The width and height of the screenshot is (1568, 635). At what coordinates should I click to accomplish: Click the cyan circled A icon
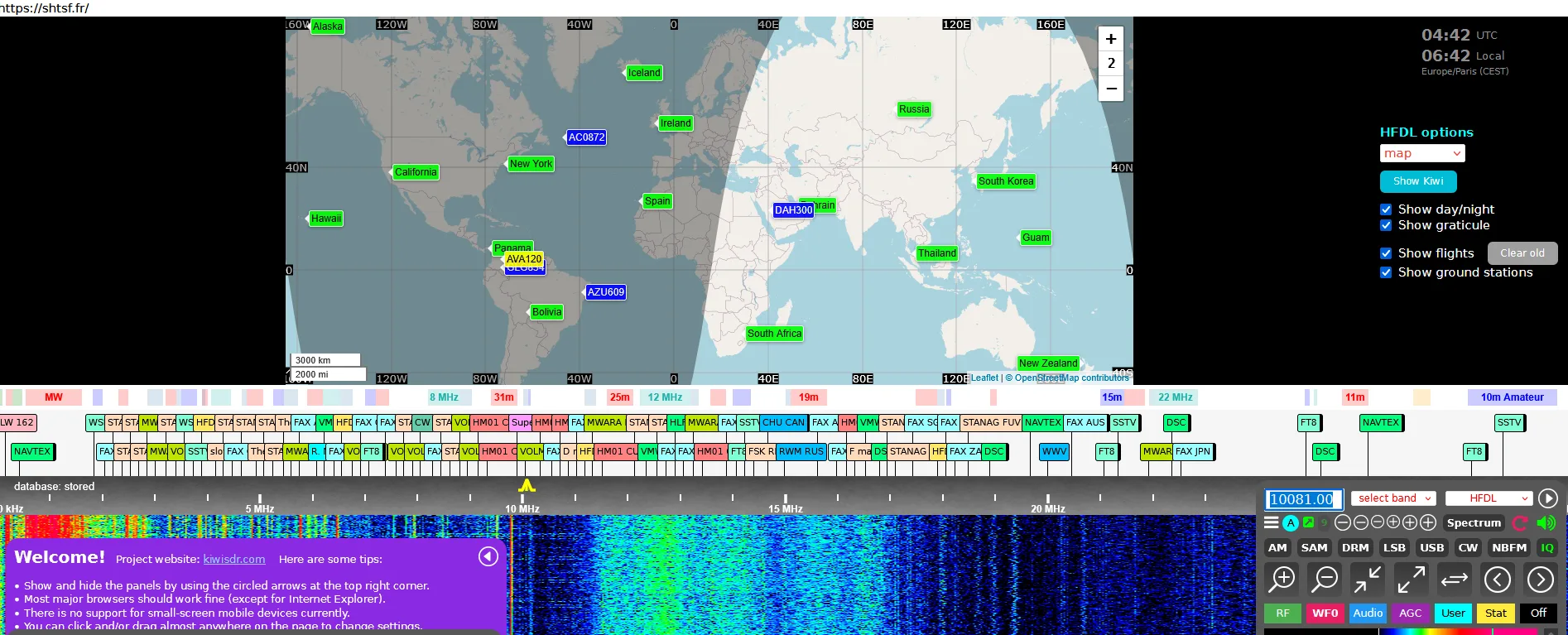point(1291,522)
